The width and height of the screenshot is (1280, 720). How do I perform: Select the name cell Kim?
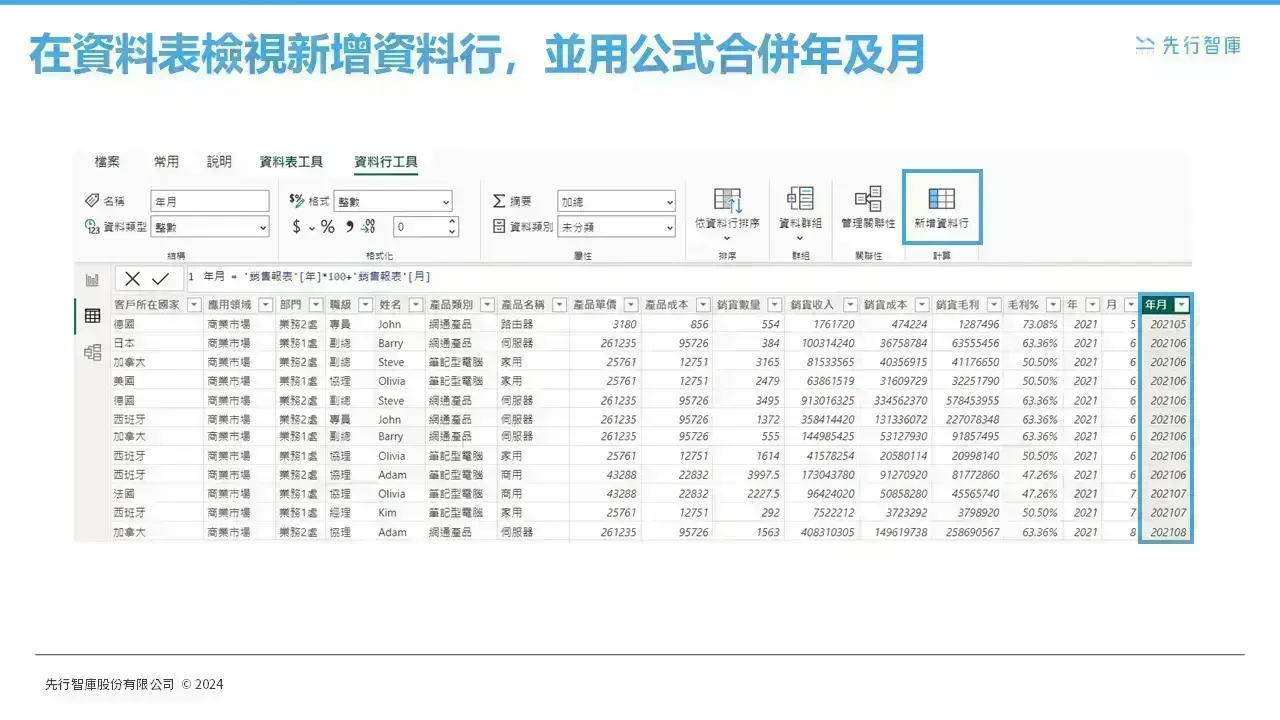click(399, 512)
